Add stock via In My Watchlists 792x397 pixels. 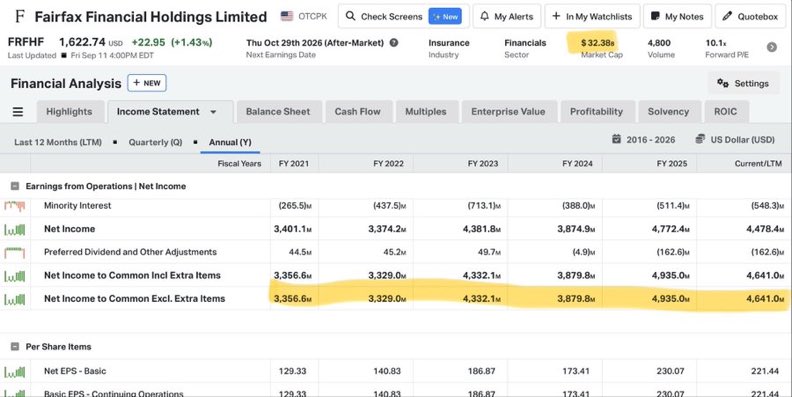pyautogui.click(x=592, y=17)
